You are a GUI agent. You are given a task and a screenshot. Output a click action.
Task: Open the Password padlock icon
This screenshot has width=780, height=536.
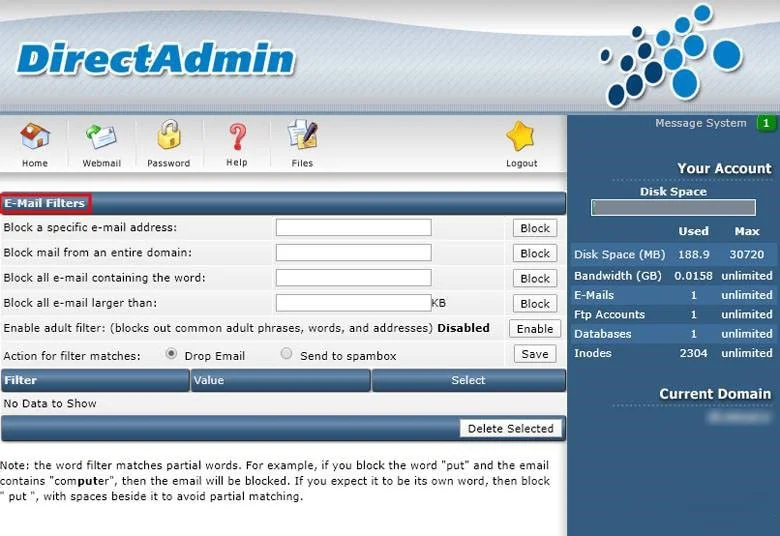[x=169, y=135]
